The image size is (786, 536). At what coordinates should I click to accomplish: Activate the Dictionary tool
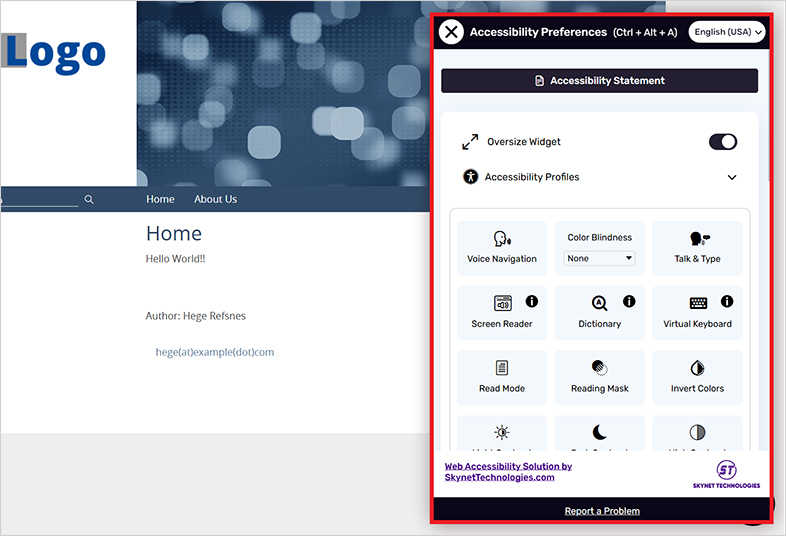[x=600, y=313]
